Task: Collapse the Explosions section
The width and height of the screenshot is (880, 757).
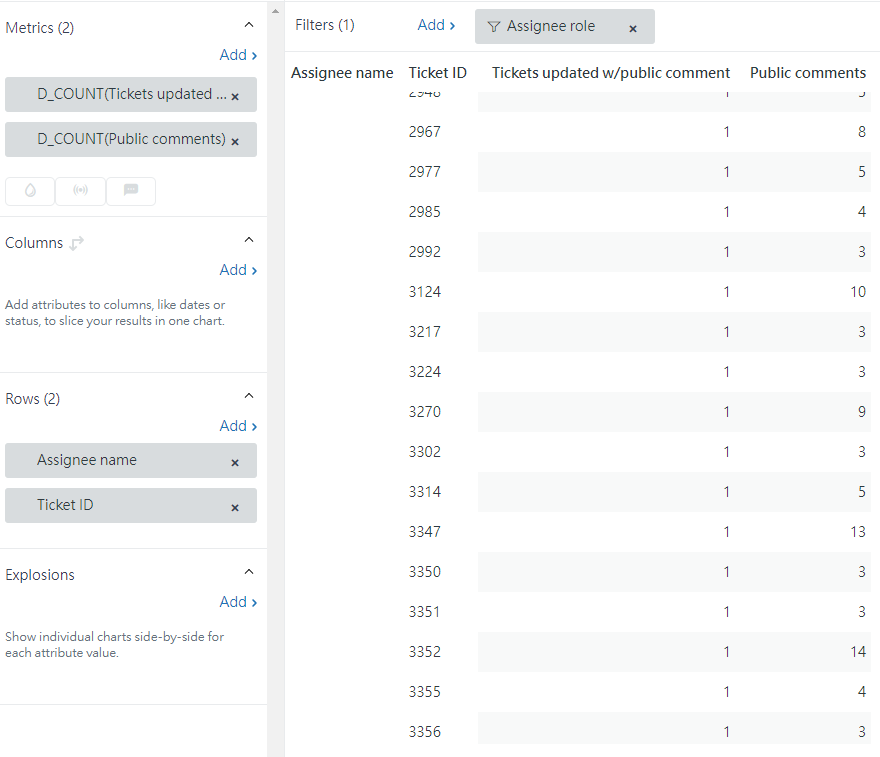Action: point(249,572)
